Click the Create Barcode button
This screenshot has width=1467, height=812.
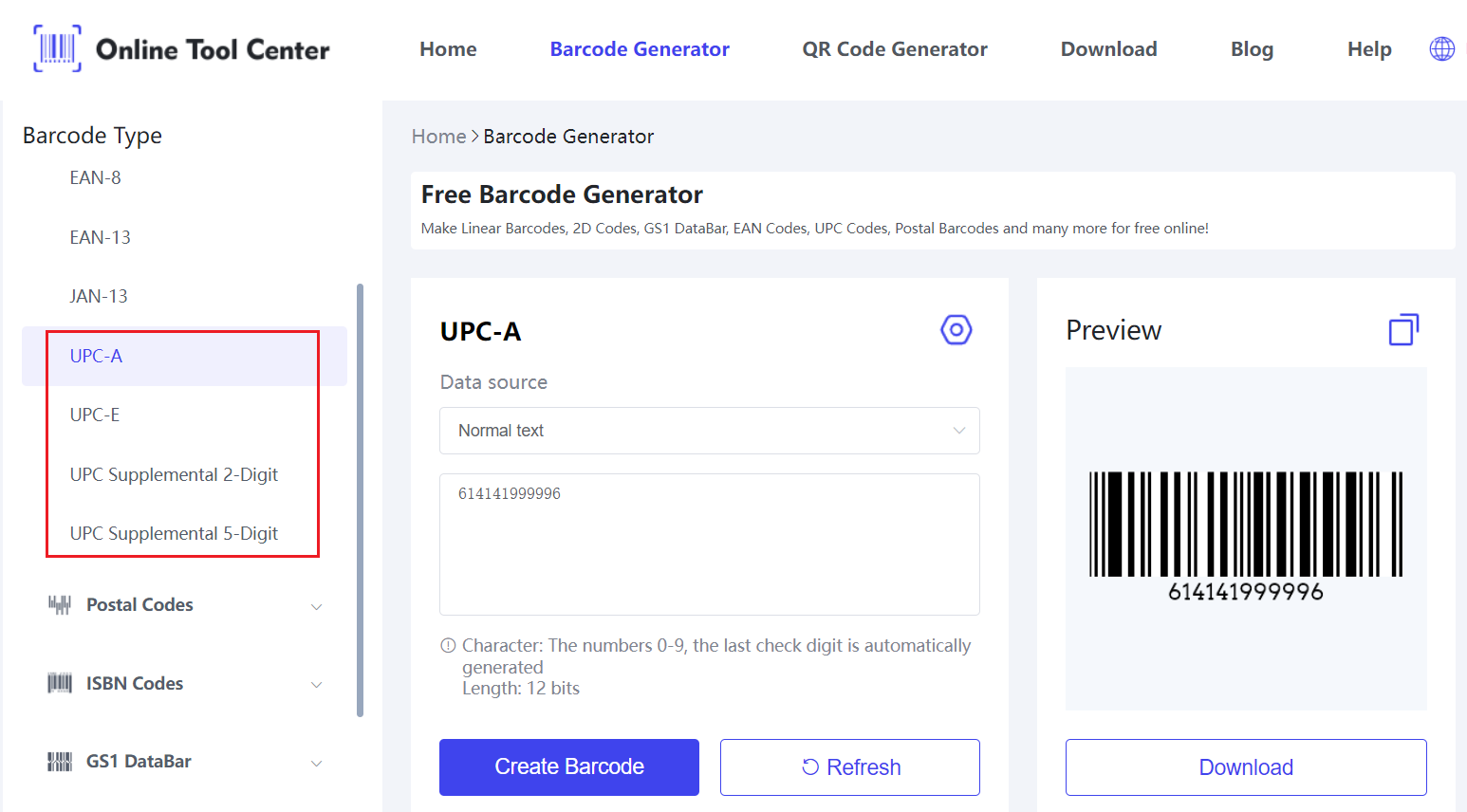click(x=569, y=766)
